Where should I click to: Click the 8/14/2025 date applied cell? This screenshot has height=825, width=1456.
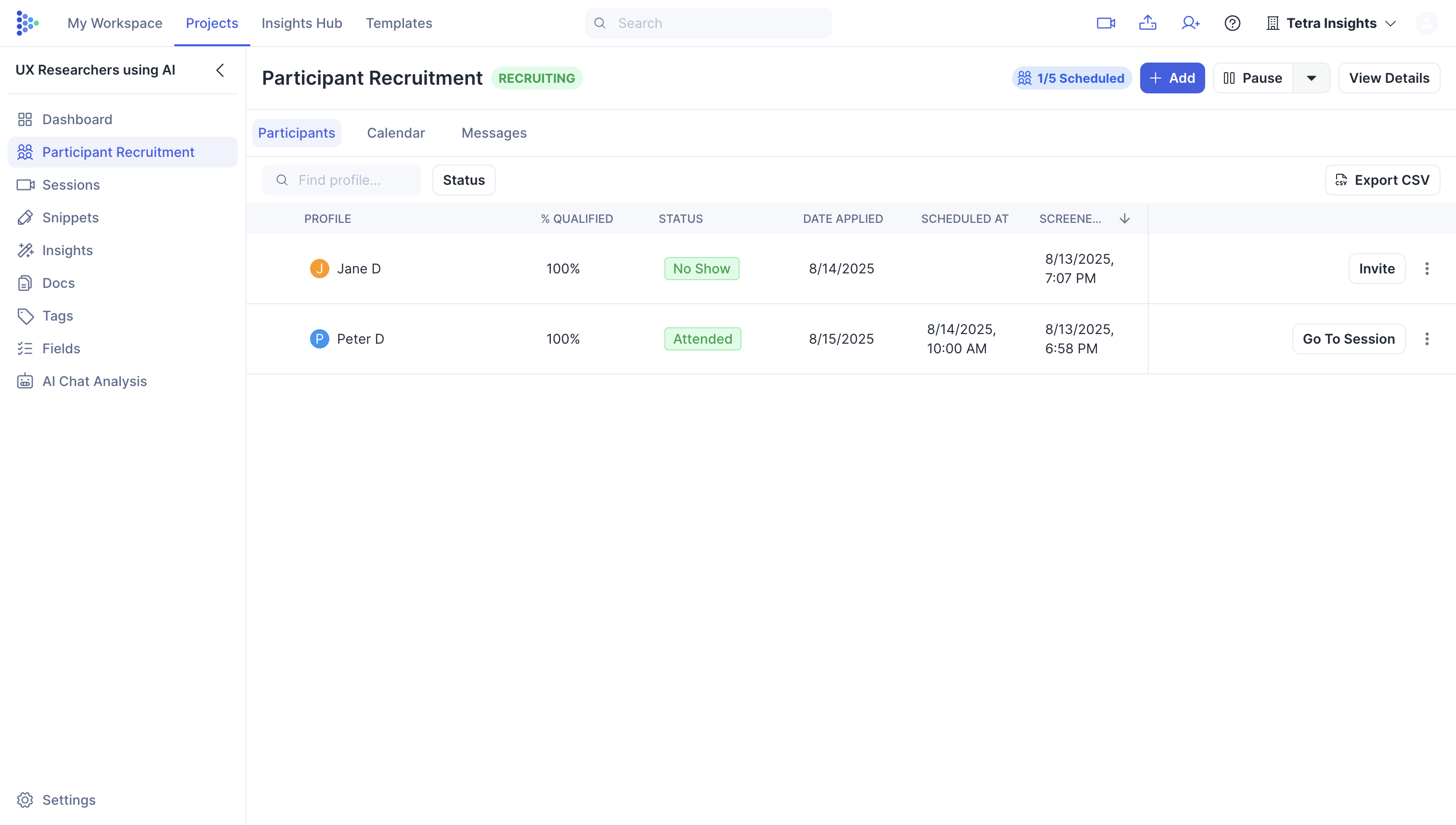[841, 269]
